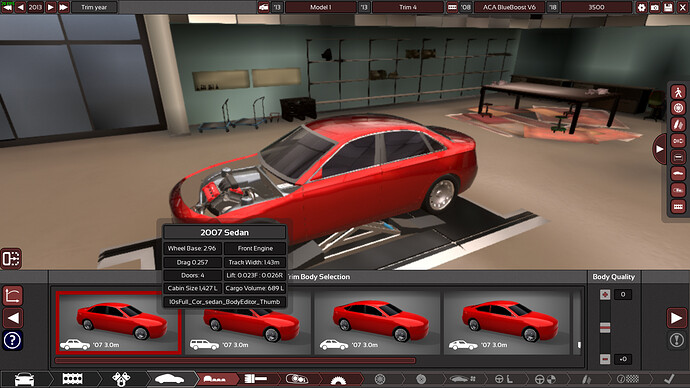Image resolution: width=690 pixels, height=388 pixels.
Task: Select the third body thumbnail
Action: pos(377,322)
